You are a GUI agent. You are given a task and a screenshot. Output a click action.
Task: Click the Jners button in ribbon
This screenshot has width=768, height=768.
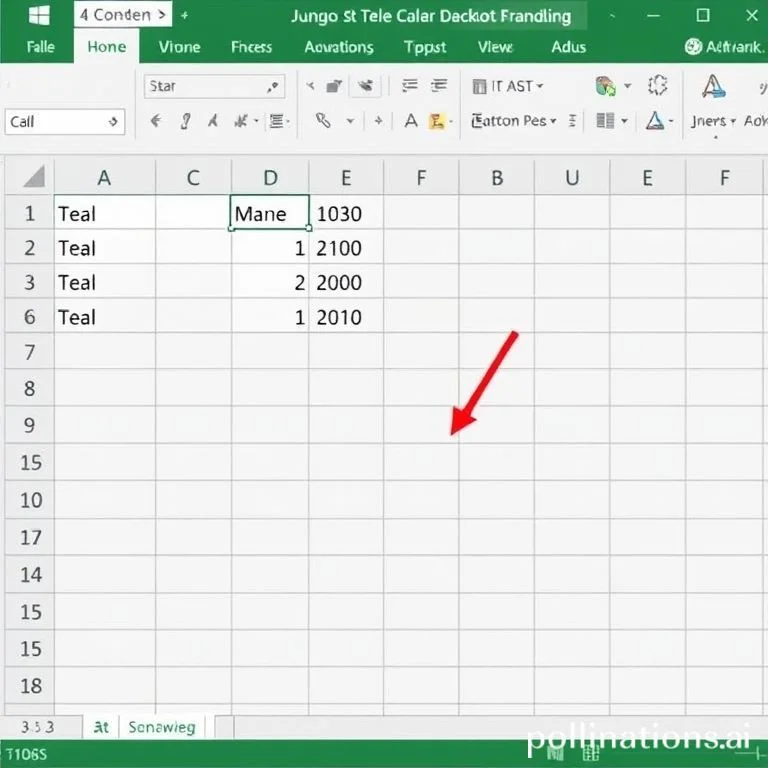[709, 121]
